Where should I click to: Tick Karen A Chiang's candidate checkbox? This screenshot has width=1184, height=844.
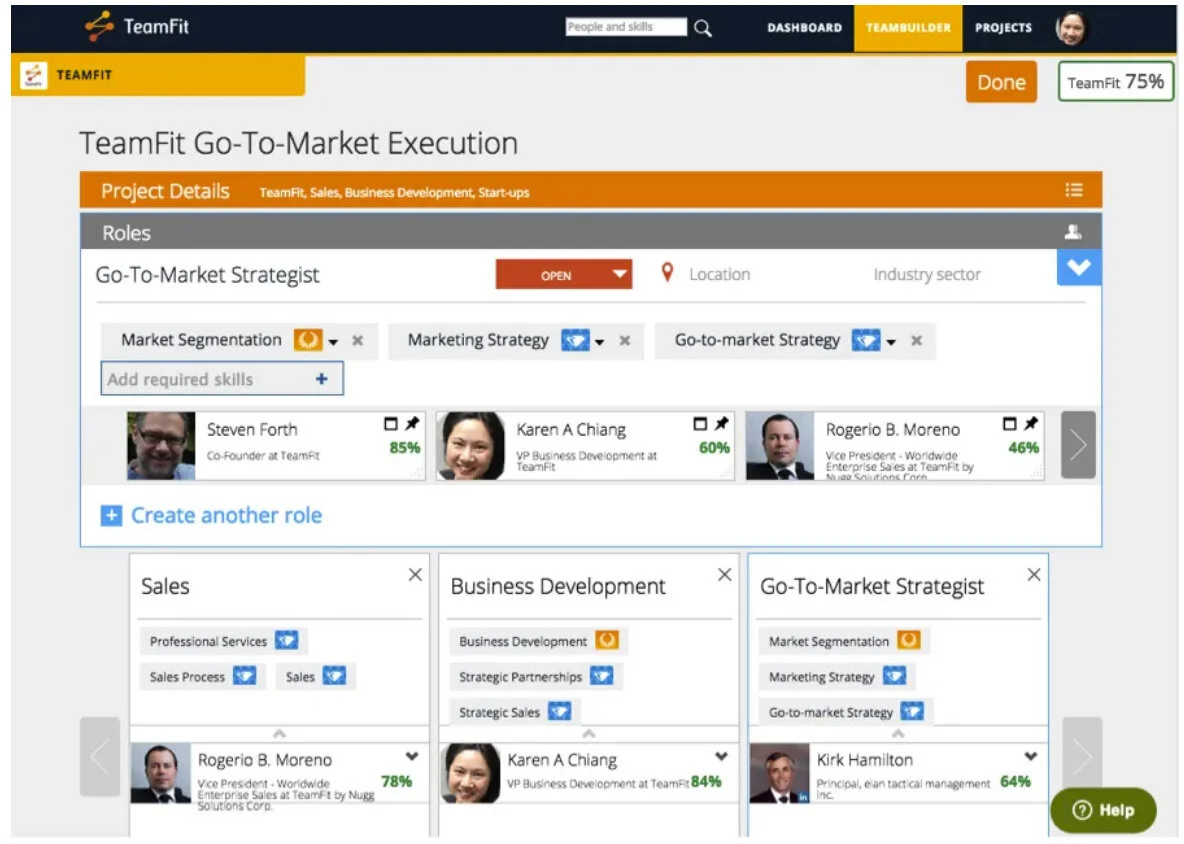click(x=700, y=424)
